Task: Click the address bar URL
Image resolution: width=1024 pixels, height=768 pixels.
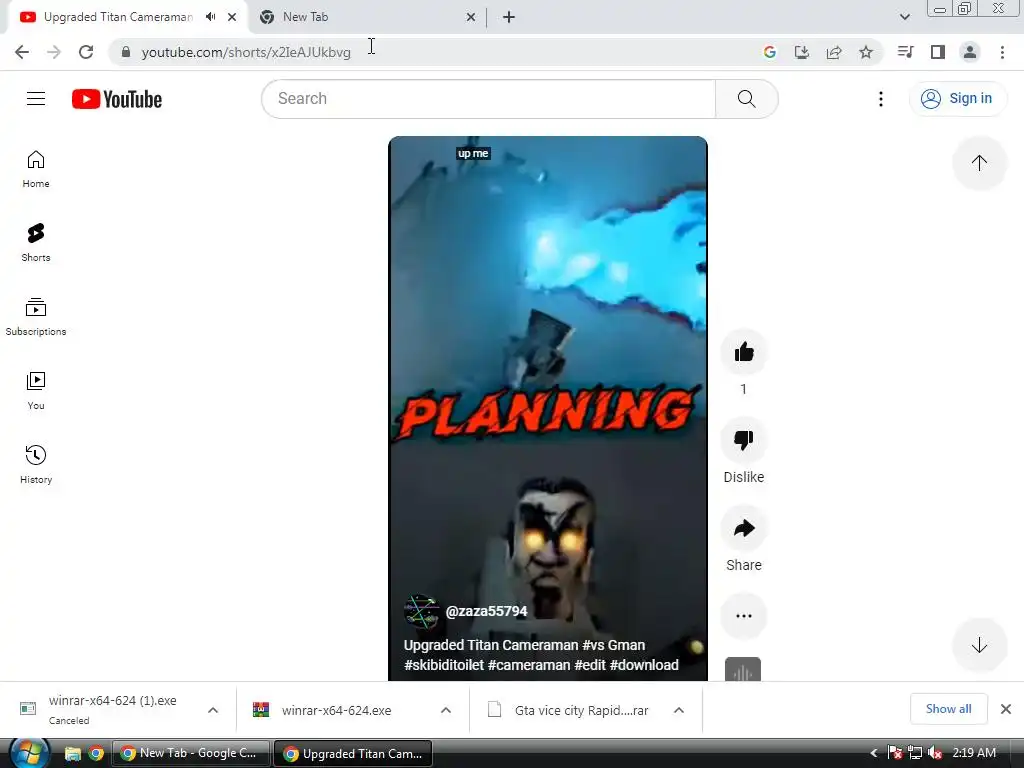Action: tap(246, 52)
